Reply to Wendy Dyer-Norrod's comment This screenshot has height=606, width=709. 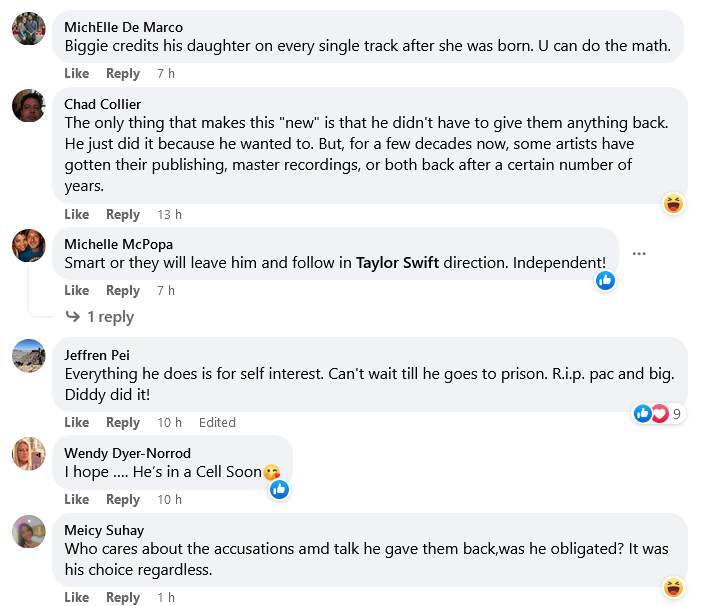(x=123, y=500)
